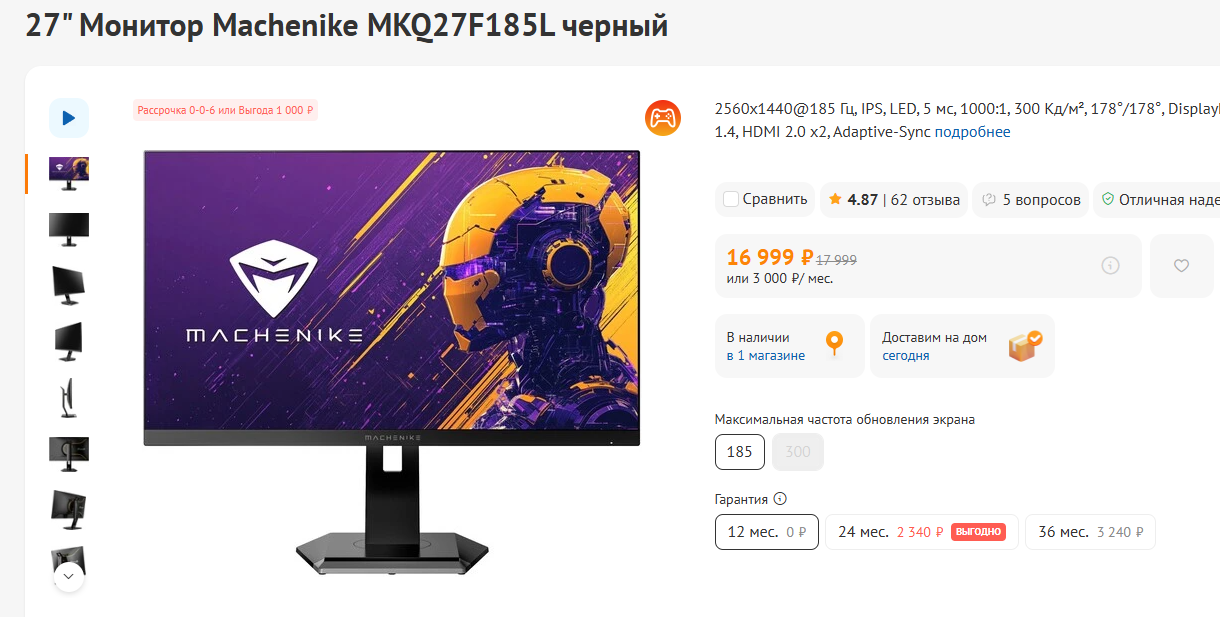Click the map pin icon by В наличии
Screen dimensions: 1220x617
coord(834,345)
